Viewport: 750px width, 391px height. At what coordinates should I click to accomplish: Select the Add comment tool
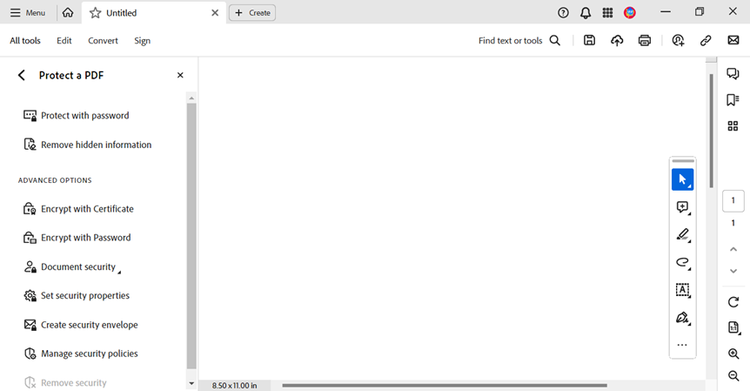(x=683, y=207)
